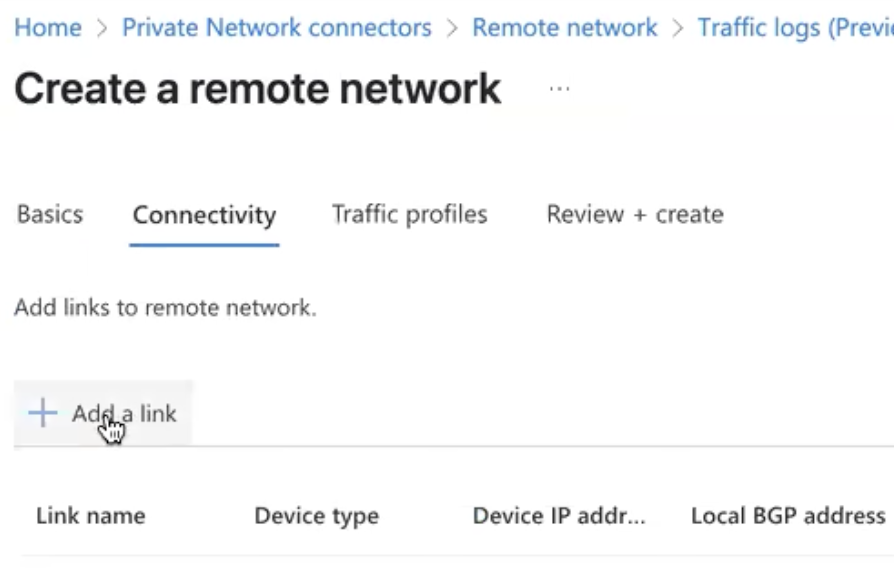This screenshot has width=894, height=570.
Task: Click the Add a link button label
Action: [124, 414]
